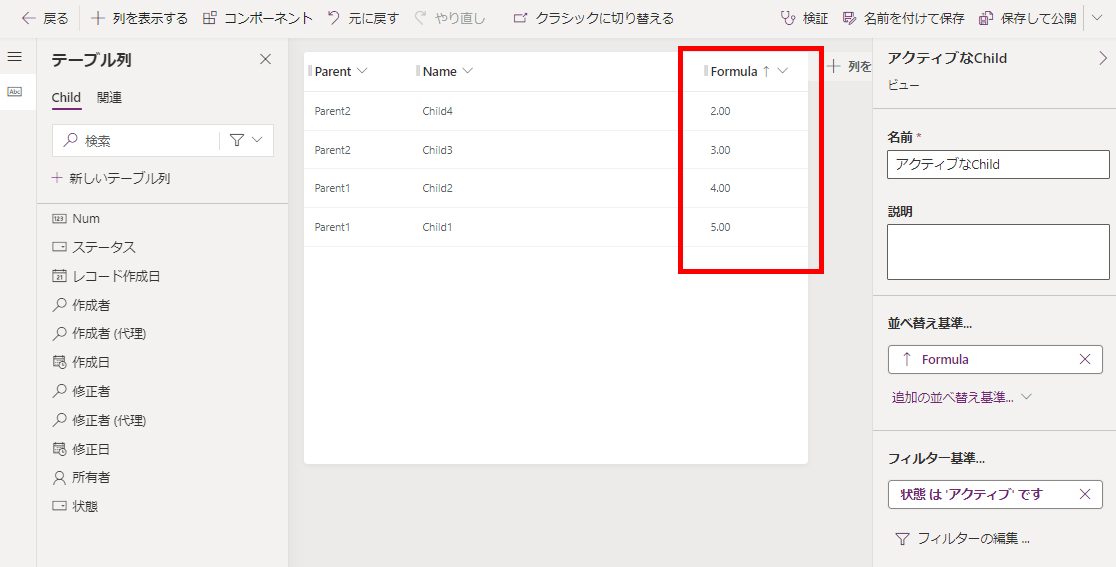Open the Parent column header dropdown
Viewport: 1116px width, 567px height.
pyautogui.click(x=362, y=71)
